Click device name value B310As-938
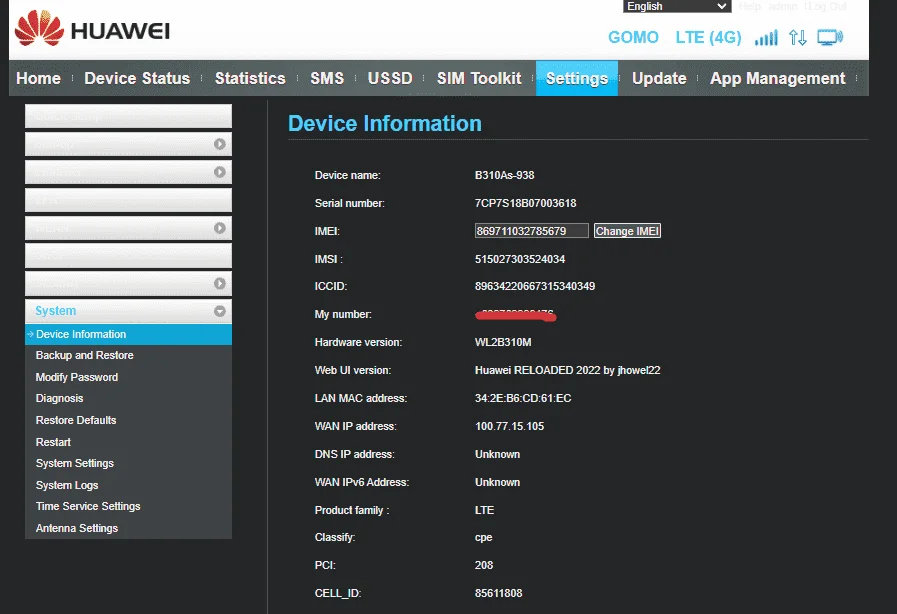897x614 pixels. coord(505,175)
